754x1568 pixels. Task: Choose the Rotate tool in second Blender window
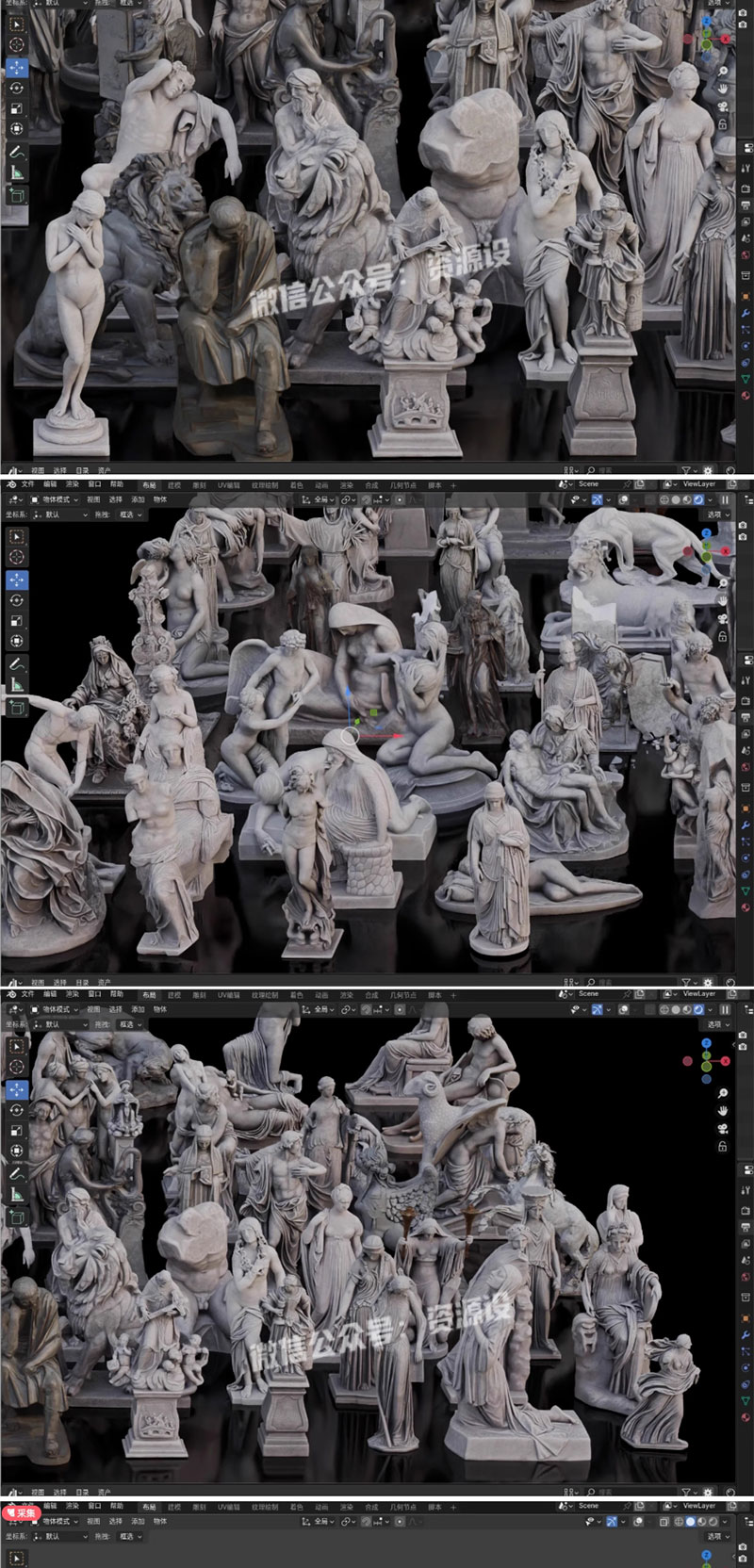16,599
